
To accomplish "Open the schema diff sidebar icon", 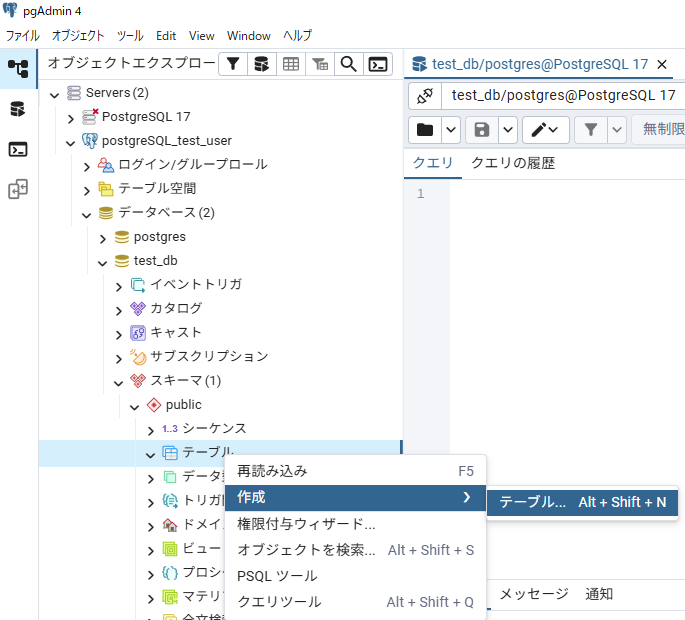I will tap(18, 189).
